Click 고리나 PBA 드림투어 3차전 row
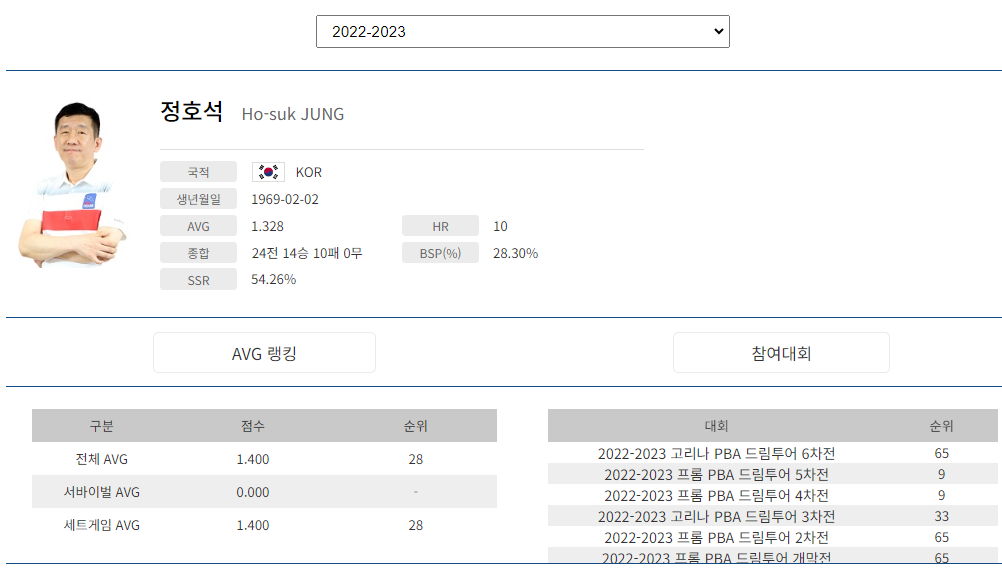This screenshot has height=571, width=1002. tap(773, 516)
